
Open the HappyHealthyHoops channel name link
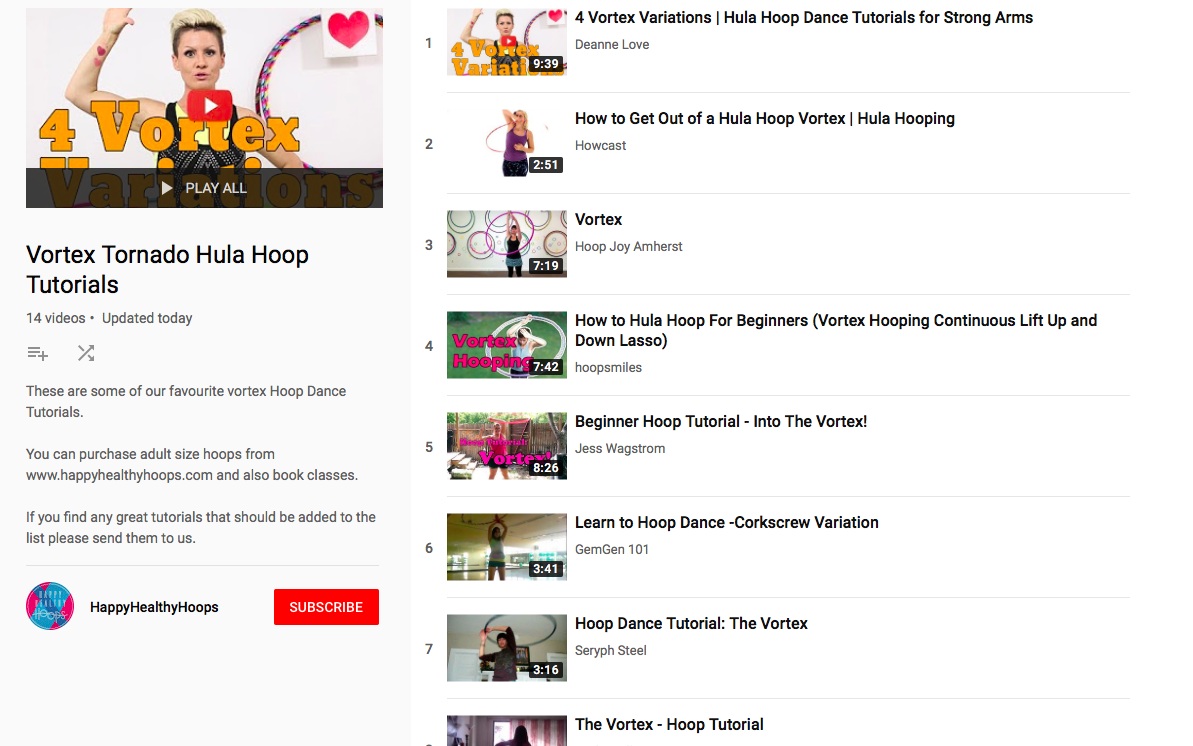click(154, 607)
